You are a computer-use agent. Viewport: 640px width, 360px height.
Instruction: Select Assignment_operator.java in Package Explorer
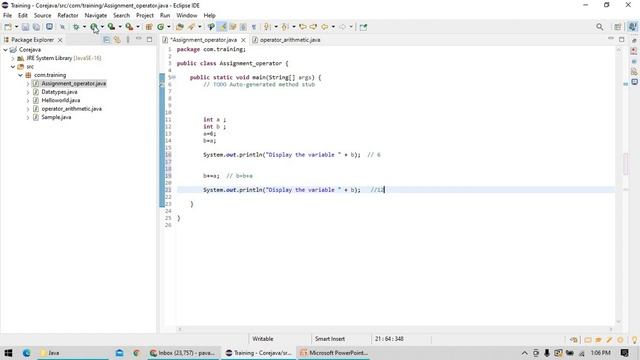click(x=73, y=83)
